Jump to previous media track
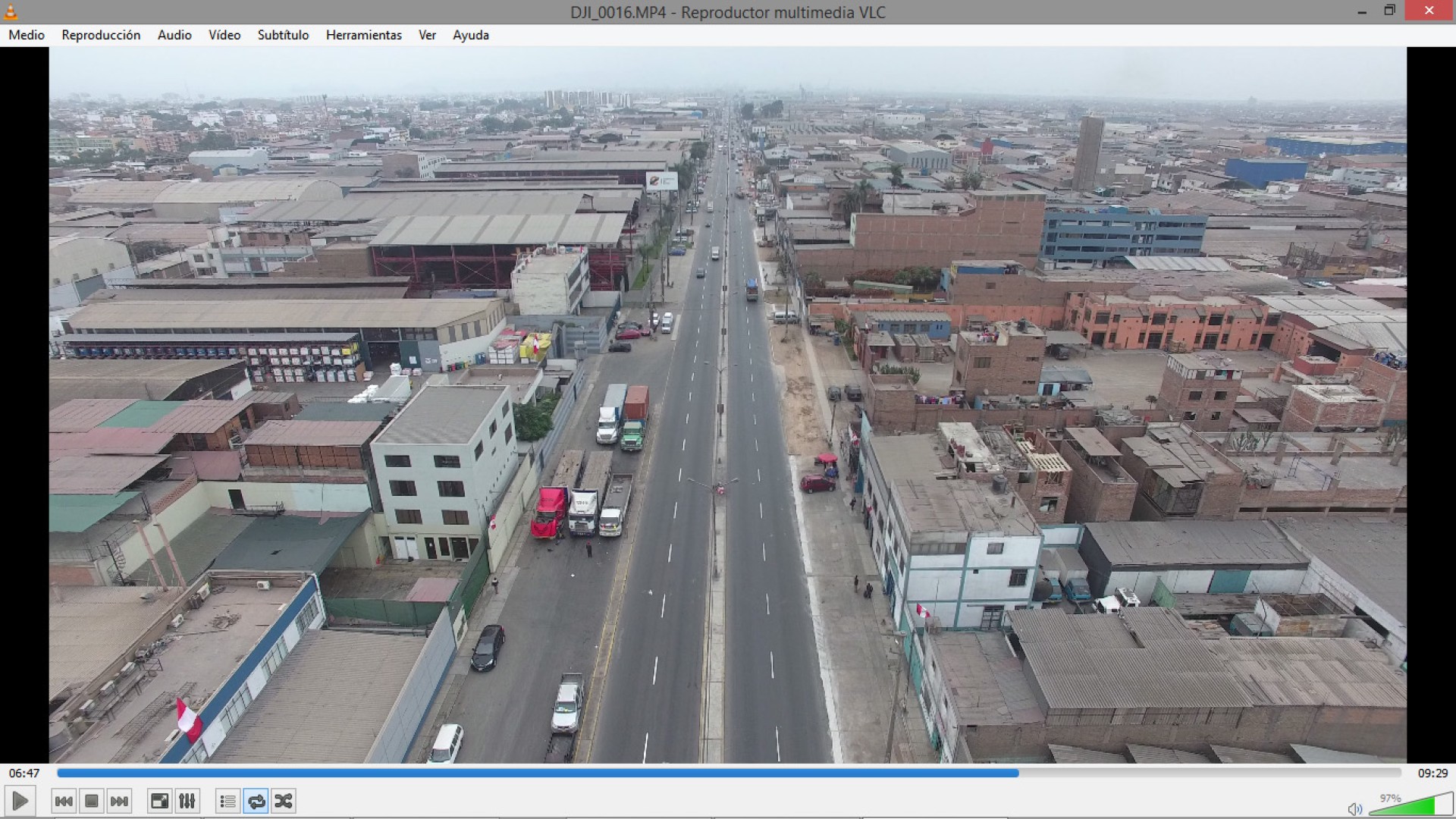Image resolution: width=1456 pixels, height=819 pixels. [64, 801]
